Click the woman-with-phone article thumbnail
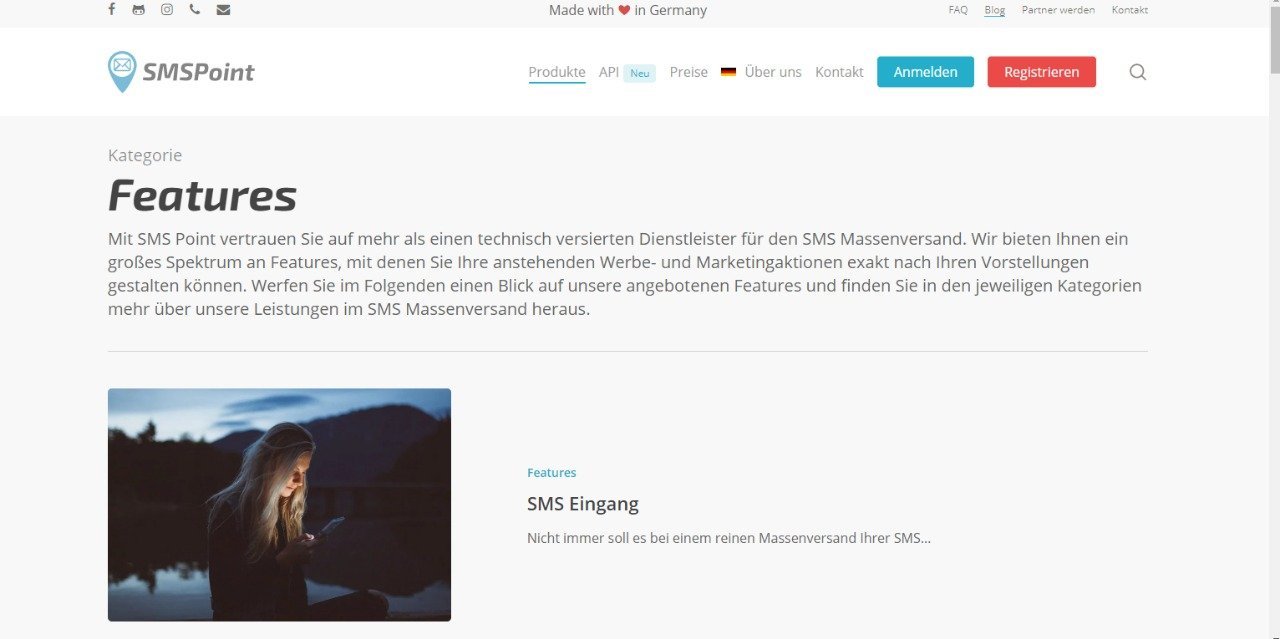The height and width of the screenshot is (639, 1280). pos(279,505)
